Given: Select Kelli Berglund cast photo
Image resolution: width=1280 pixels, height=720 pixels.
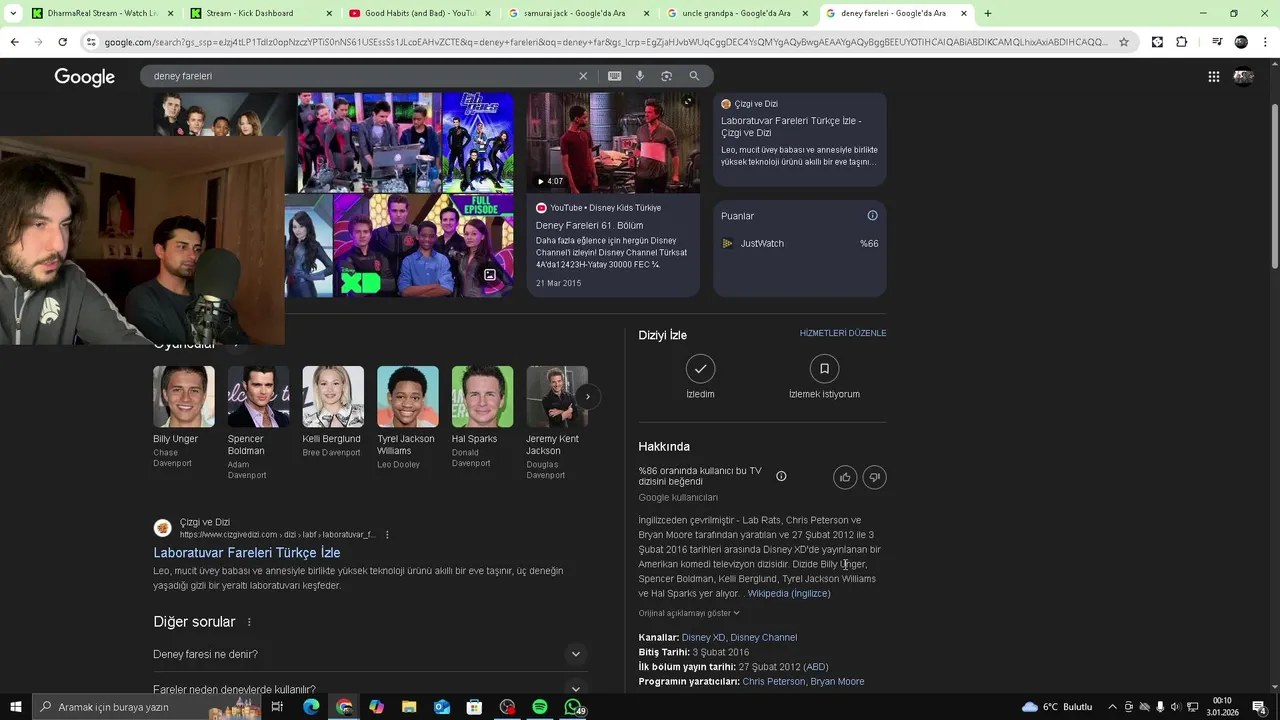Looking at the screenshot, I should click(333, 397).
